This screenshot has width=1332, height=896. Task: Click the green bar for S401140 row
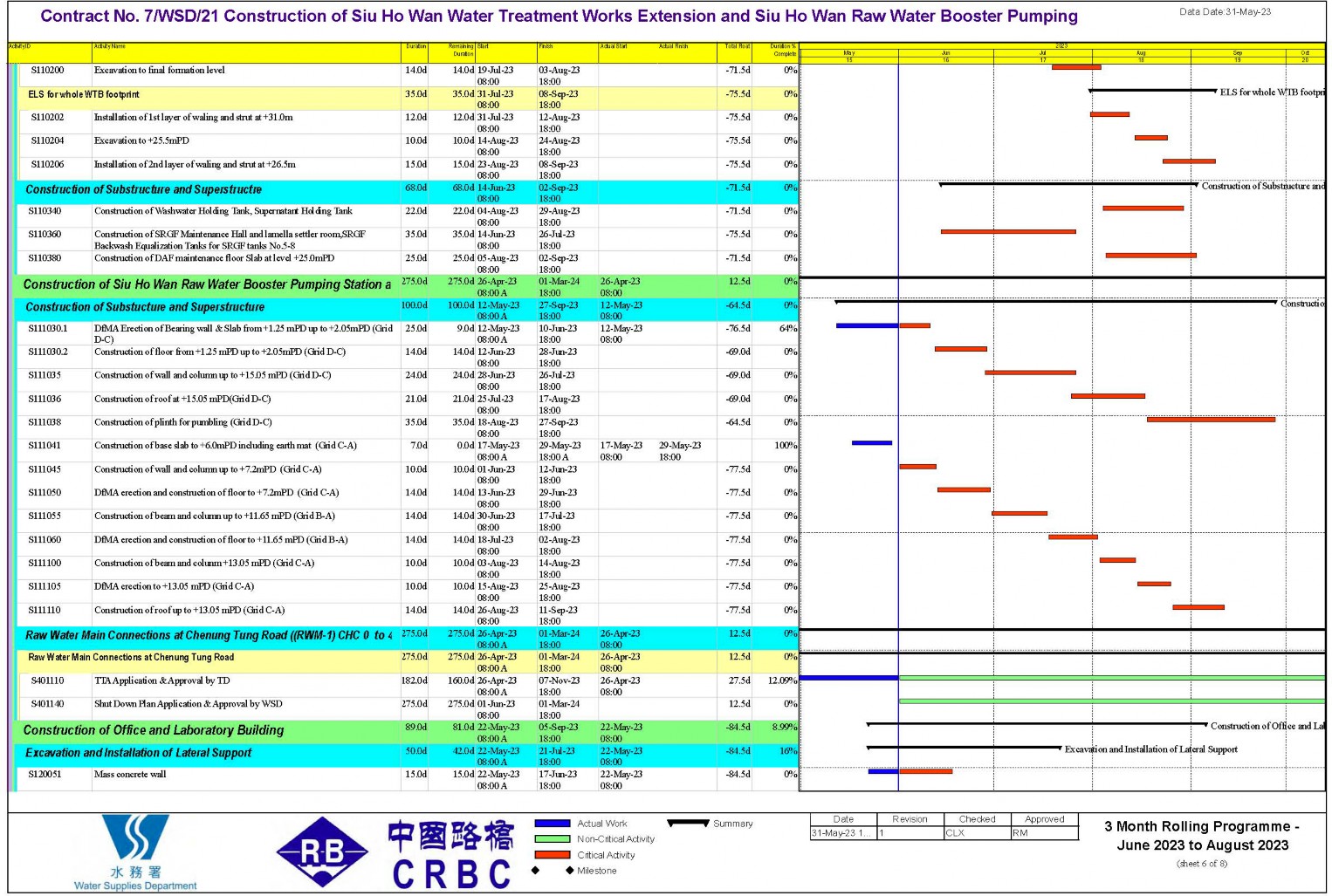coord(1112,701)
